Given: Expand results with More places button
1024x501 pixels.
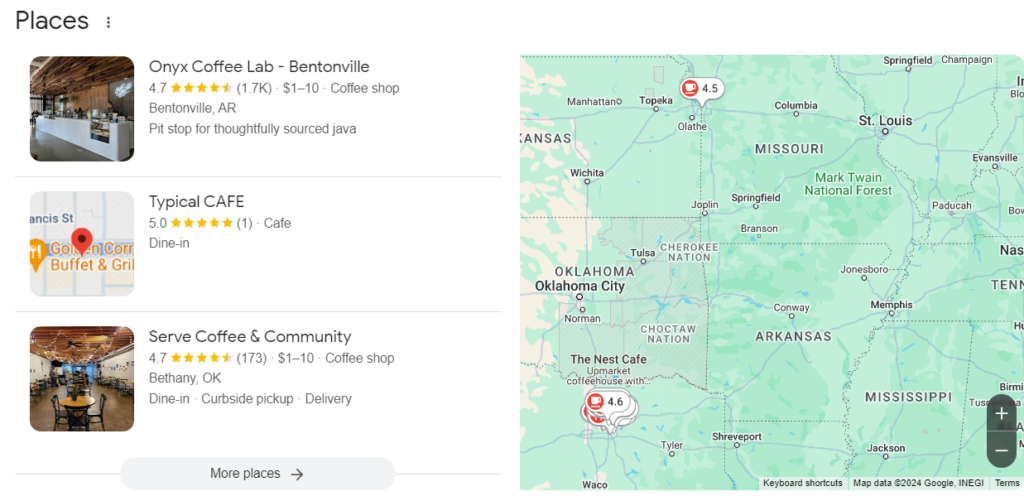Looking at the screenshot, I should (x=257, y=474).
